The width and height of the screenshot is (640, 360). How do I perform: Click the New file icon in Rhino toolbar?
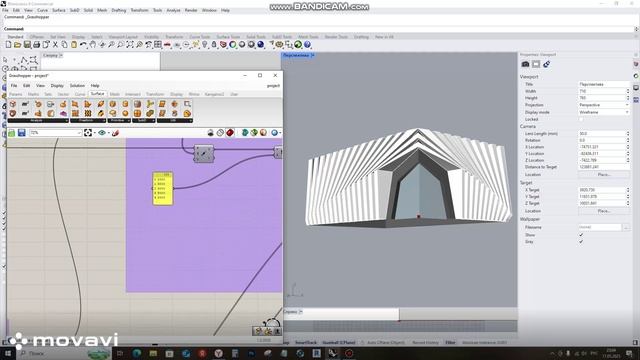point(8,44)
